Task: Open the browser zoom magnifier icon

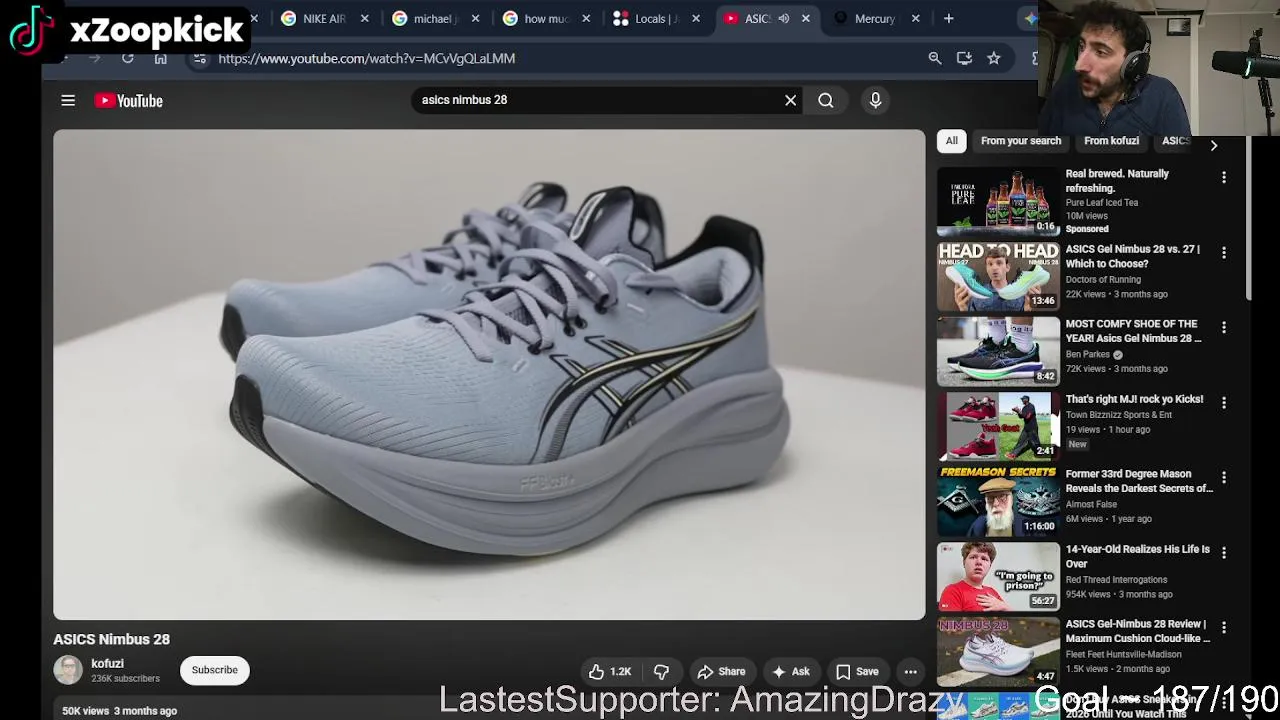Action: (935, 58)
